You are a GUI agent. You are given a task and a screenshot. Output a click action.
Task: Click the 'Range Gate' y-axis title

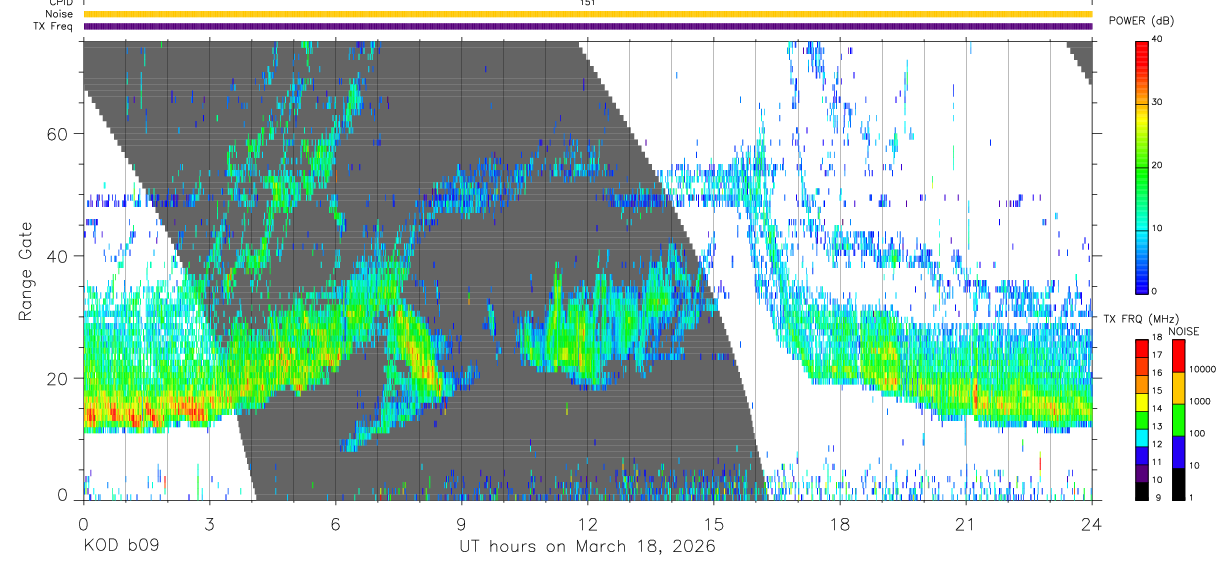(x=28, y=272)
